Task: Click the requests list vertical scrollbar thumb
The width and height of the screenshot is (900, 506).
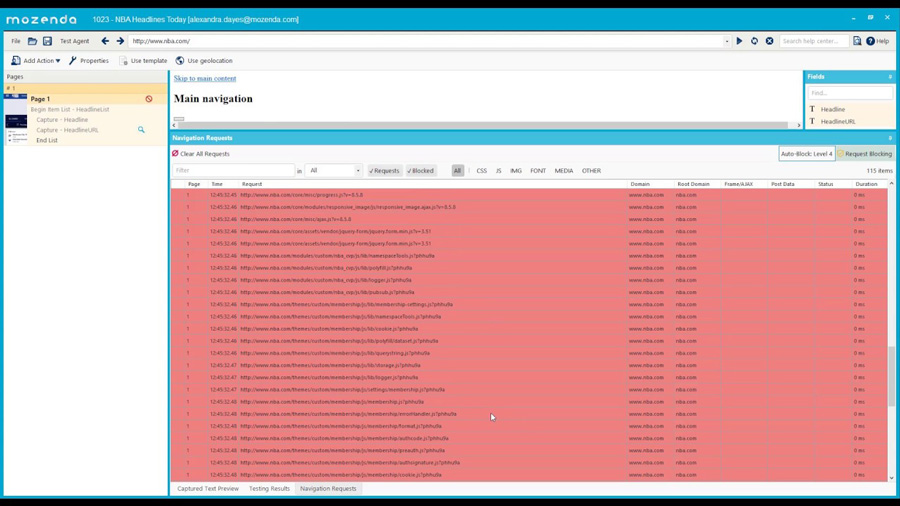Action: tap(891, 377)
